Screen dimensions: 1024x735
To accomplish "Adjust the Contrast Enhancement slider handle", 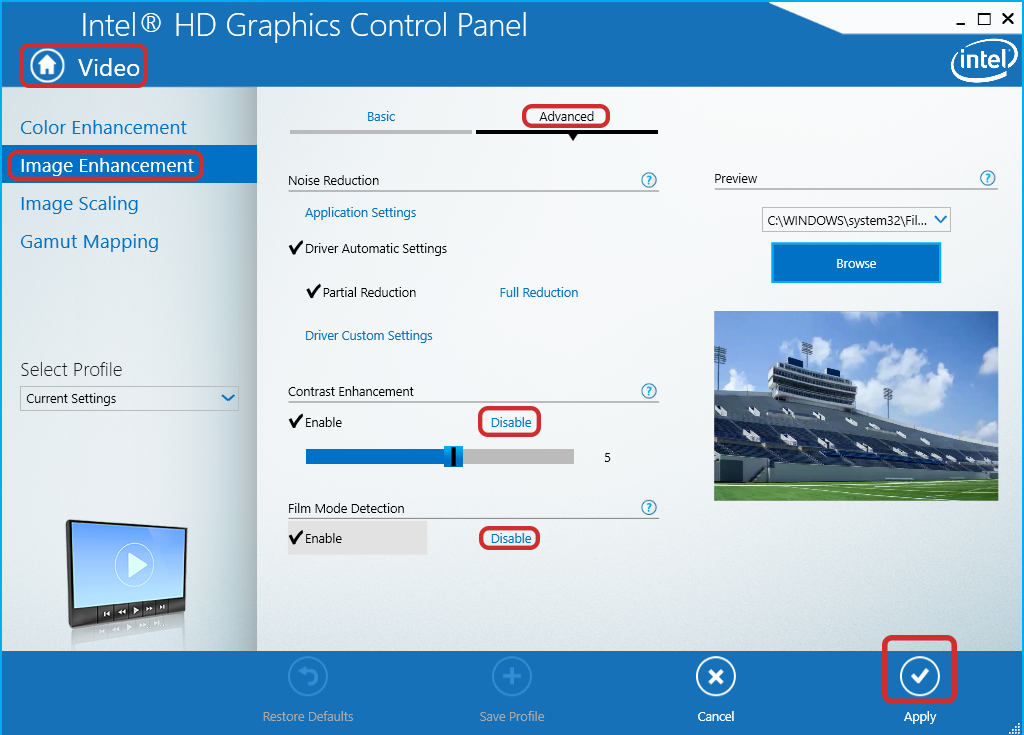I will coord(453,457).
